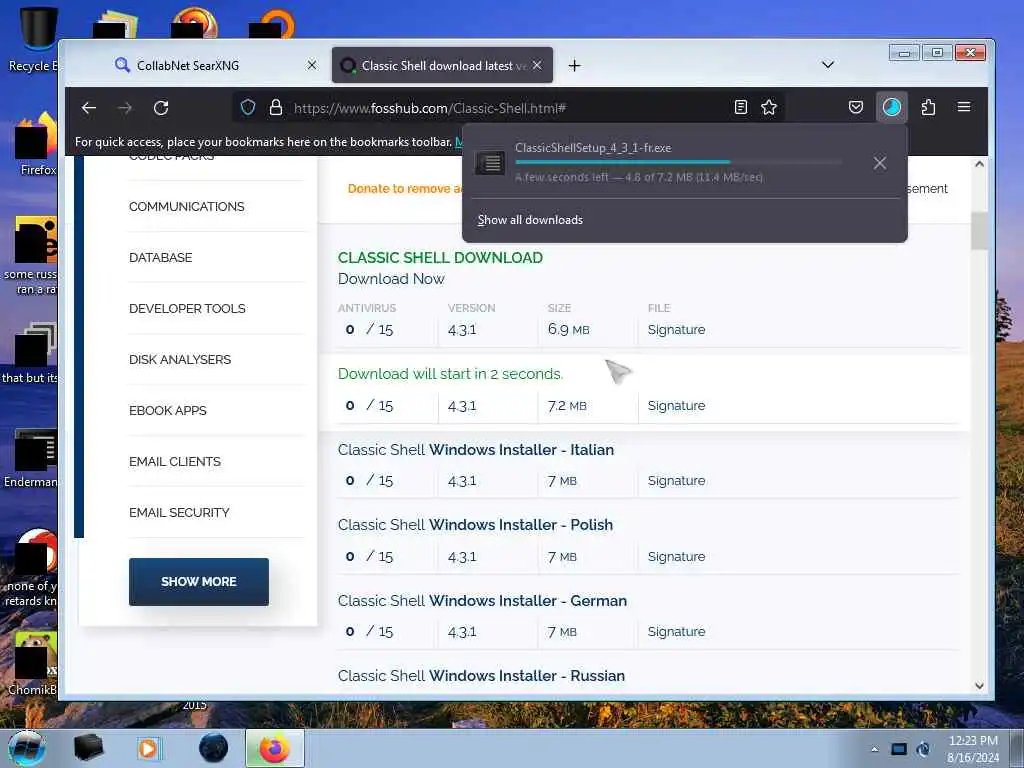Close the CollabNet SearXNG tab
Image resolution: width=1024 pixels, height=768 pixels.
(x=312, y=65)
